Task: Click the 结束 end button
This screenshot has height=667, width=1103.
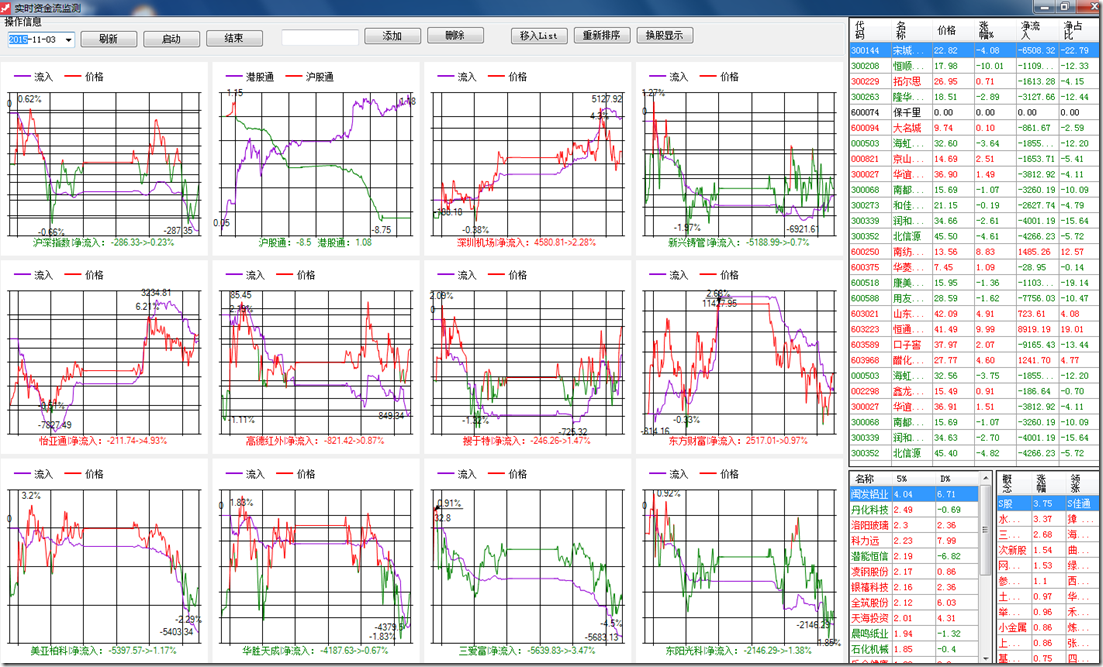Action: [x=234, y=39]
